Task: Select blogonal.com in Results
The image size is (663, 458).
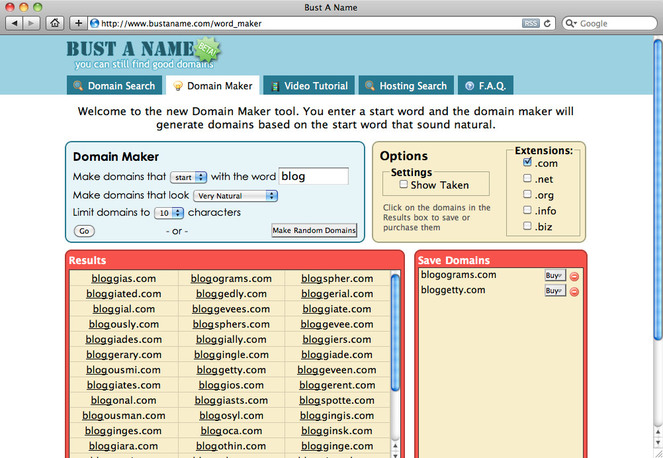Action: [x=123, y=400]
